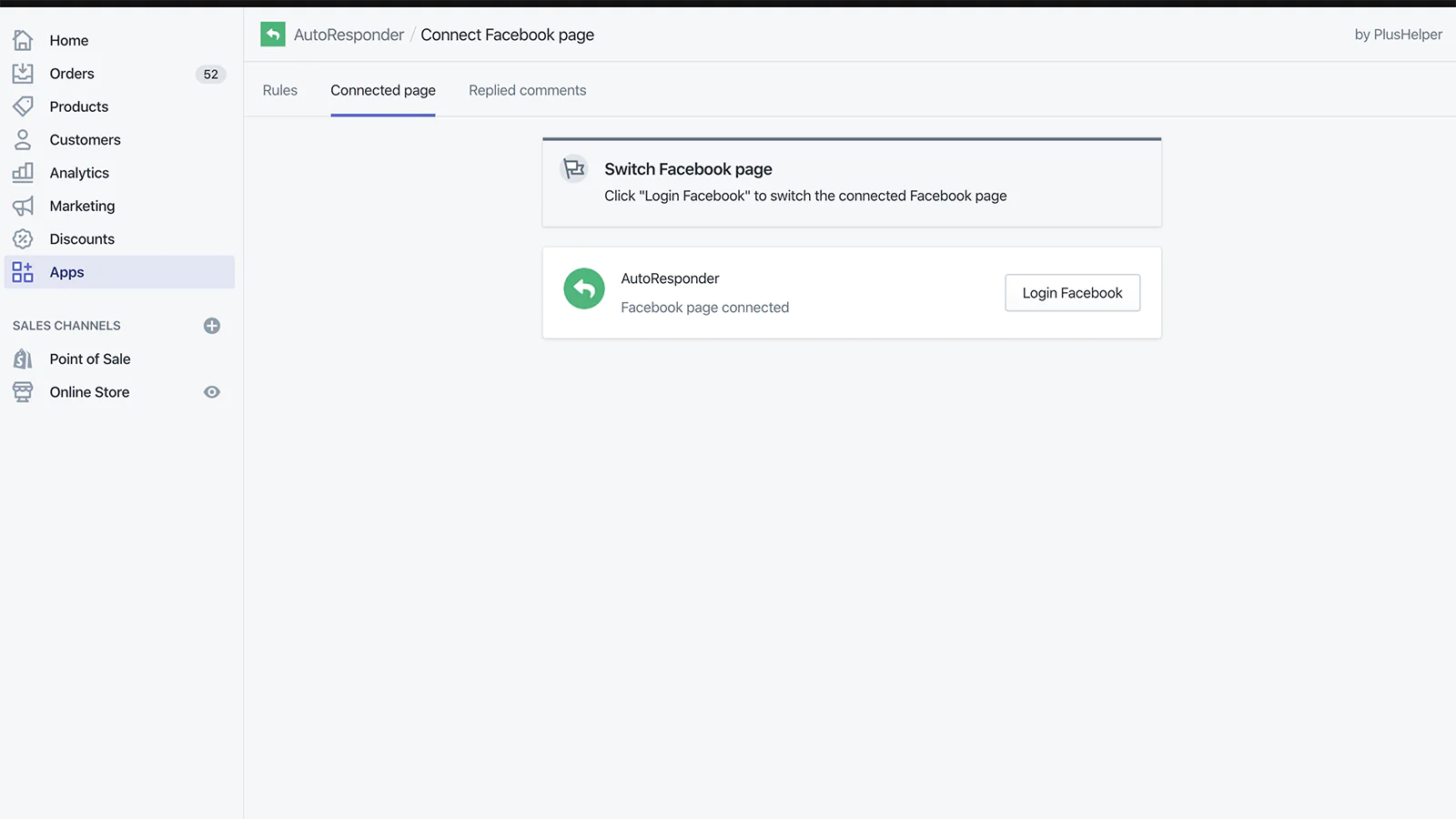Add a sales channel with plus button

[x=212, y=326]
